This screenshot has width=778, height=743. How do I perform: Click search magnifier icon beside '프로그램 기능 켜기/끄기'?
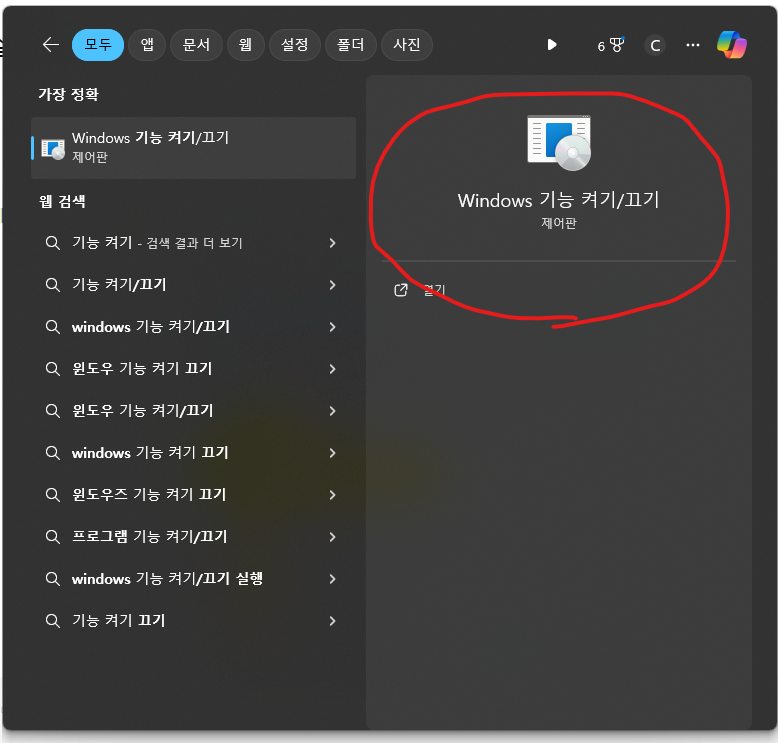[53, 537]
